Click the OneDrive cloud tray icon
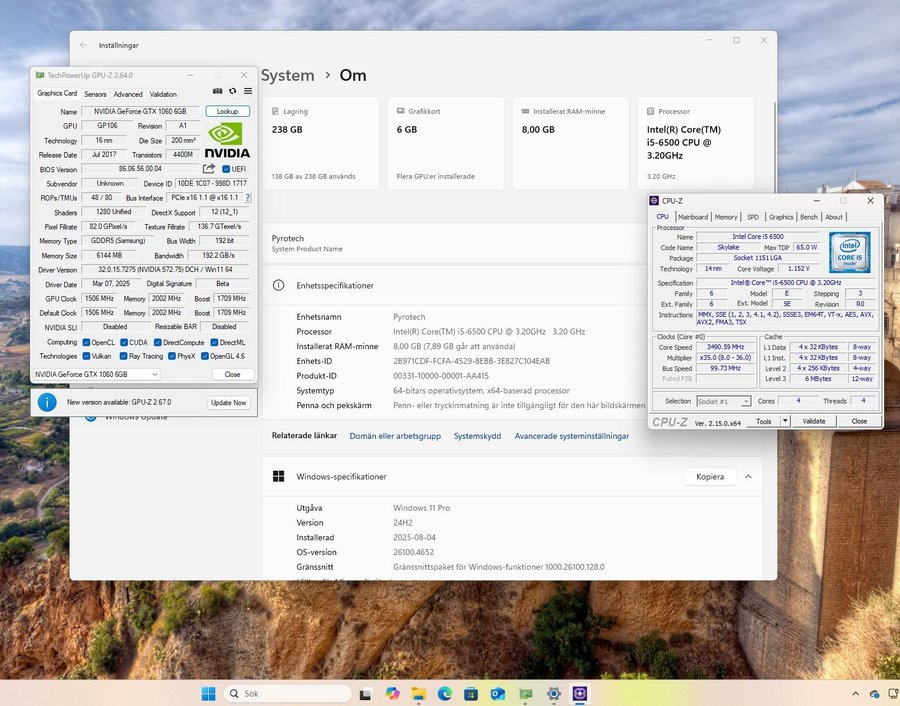Image resolution: width=900 pixels, height=706 pixels. click(875, 694)
